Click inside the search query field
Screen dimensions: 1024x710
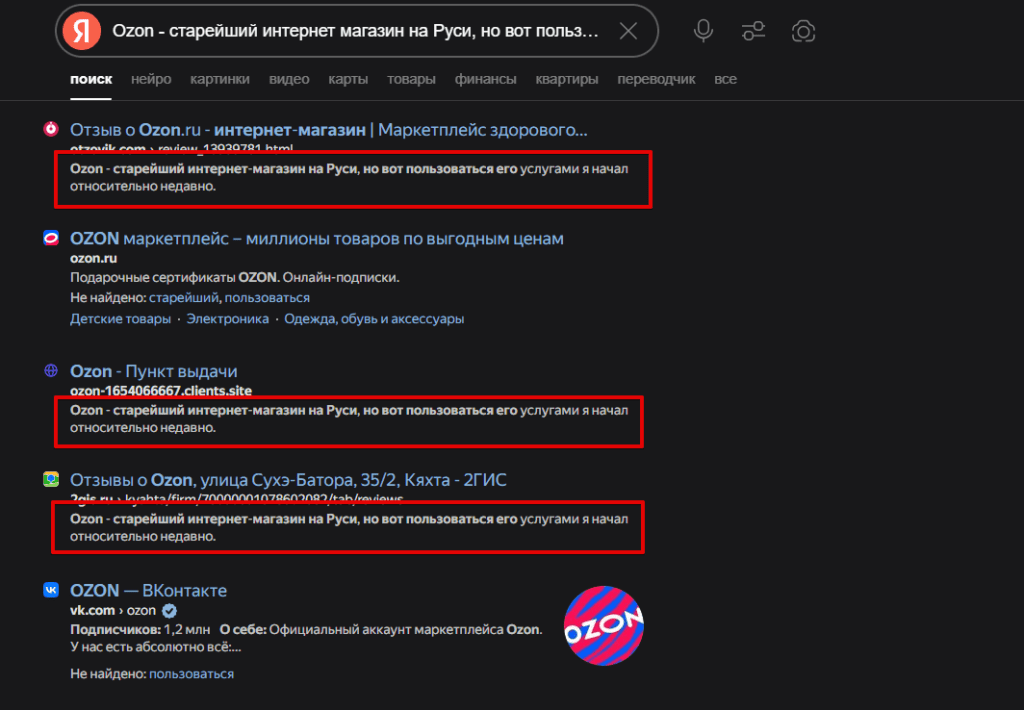pyautogui.click(x=356, y=31)
